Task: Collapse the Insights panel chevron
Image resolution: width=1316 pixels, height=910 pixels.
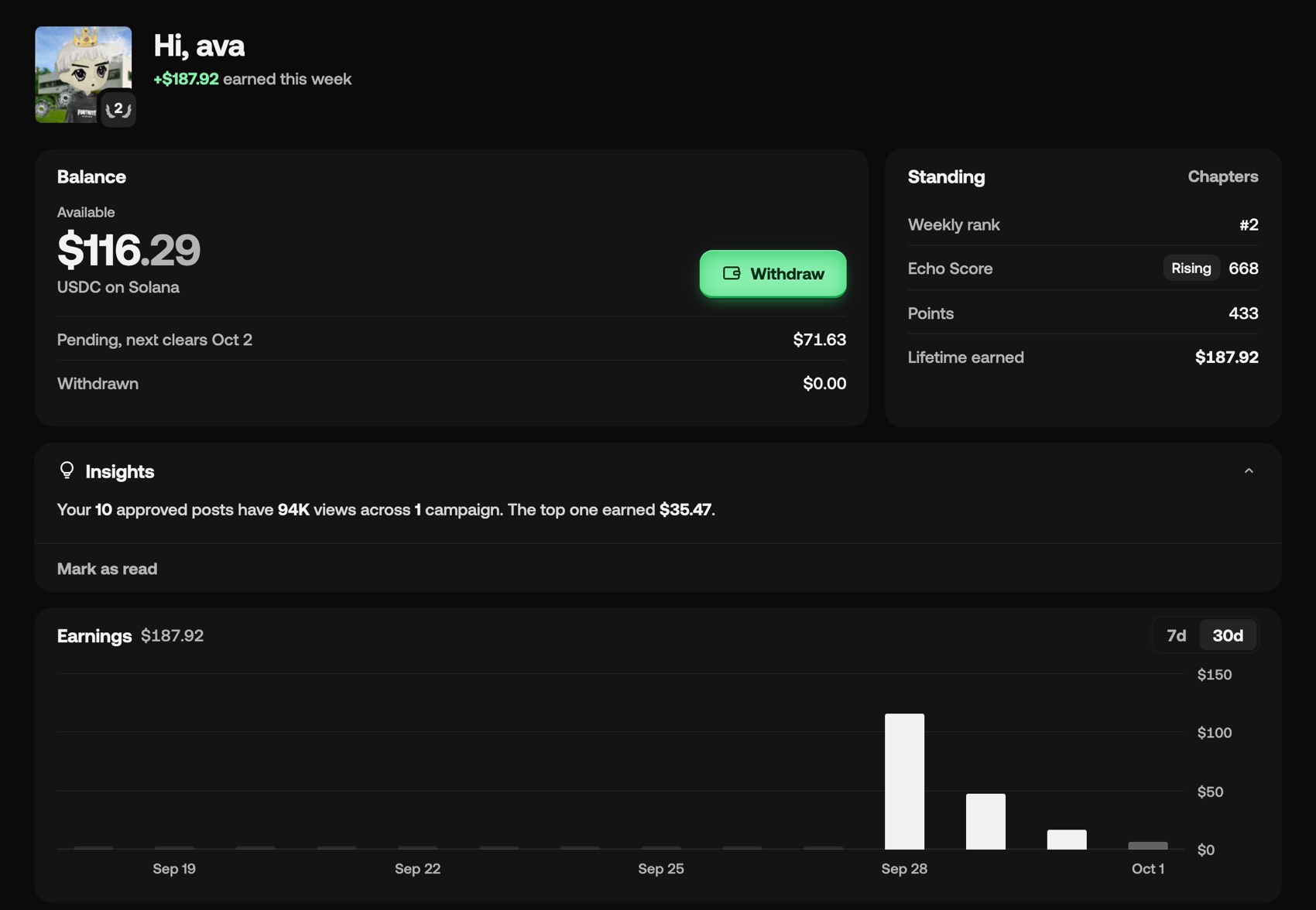Action: (1248, 470)
